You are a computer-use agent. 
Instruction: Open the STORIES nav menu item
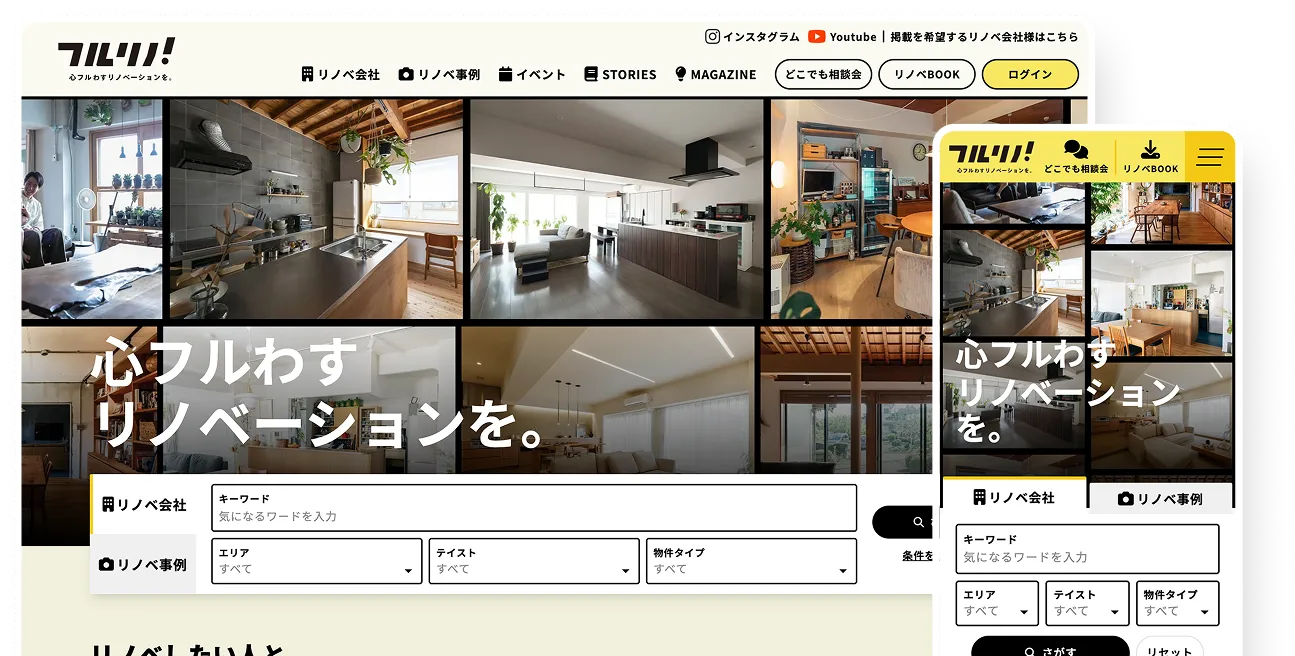[620, 74]
